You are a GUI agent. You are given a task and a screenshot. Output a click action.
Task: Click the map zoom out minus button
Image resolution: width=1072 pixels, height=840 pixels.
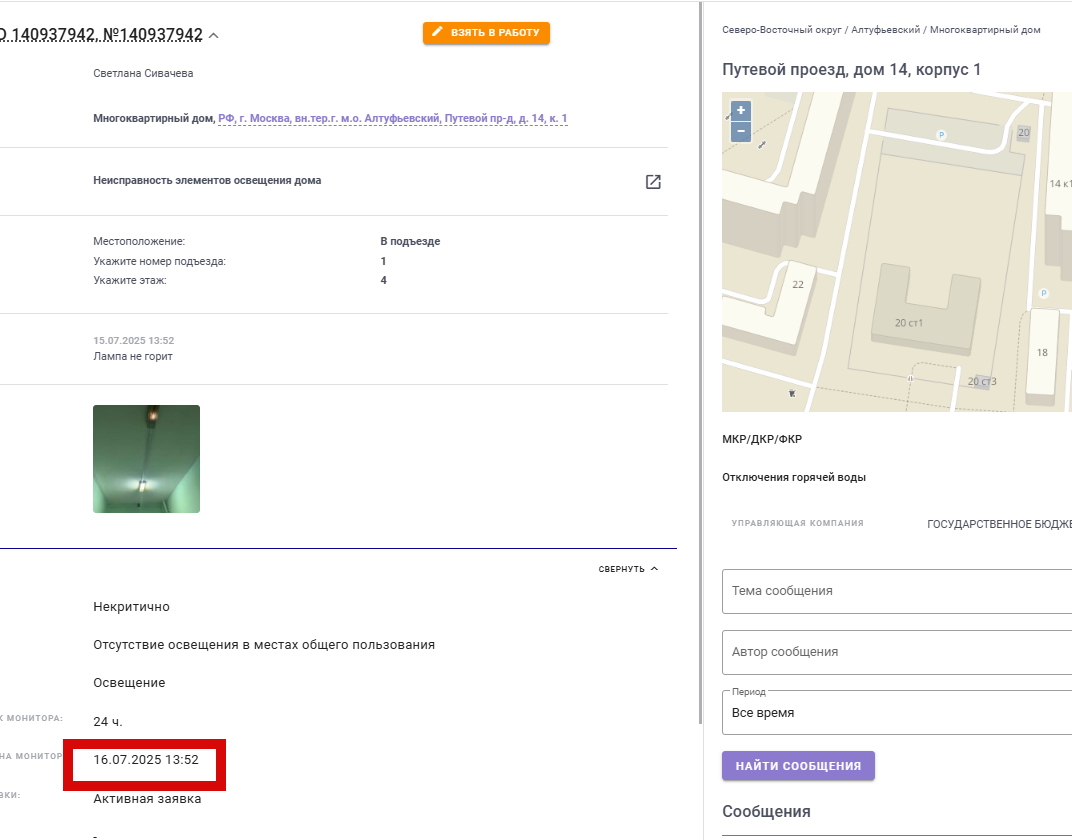(x=740, y=132)
